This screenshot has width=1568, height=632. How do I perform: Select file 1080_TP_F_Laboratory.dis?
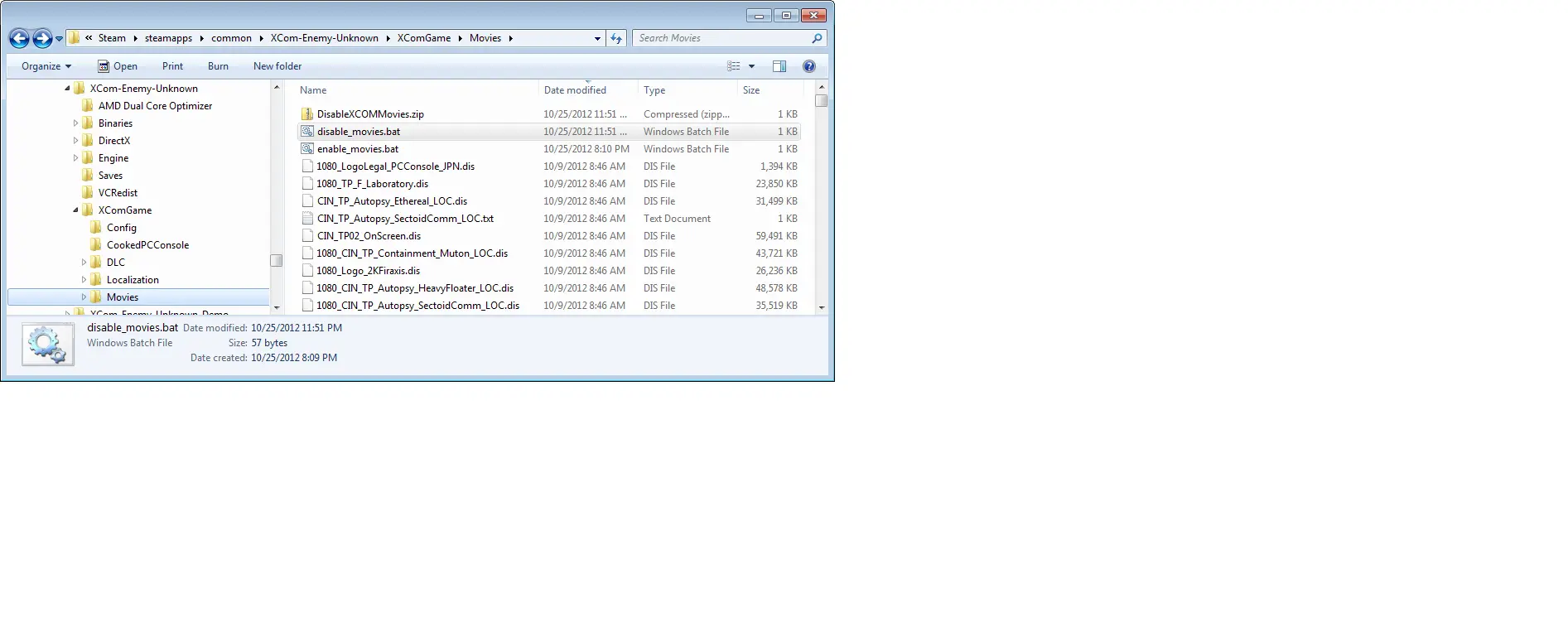372,184
